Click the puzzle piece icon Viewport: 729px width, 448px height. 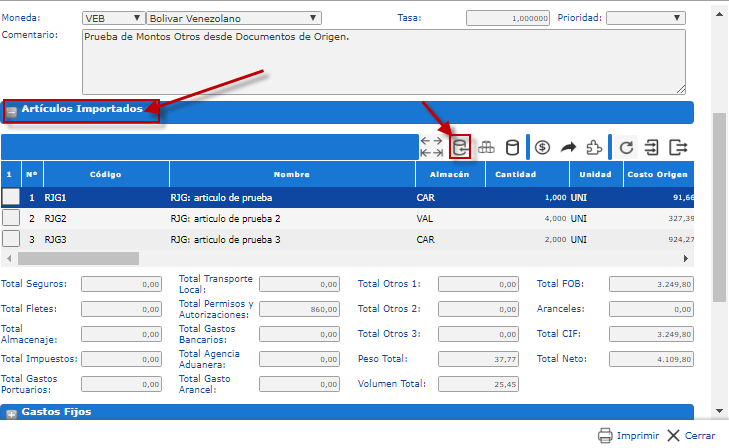pos(595,147)
